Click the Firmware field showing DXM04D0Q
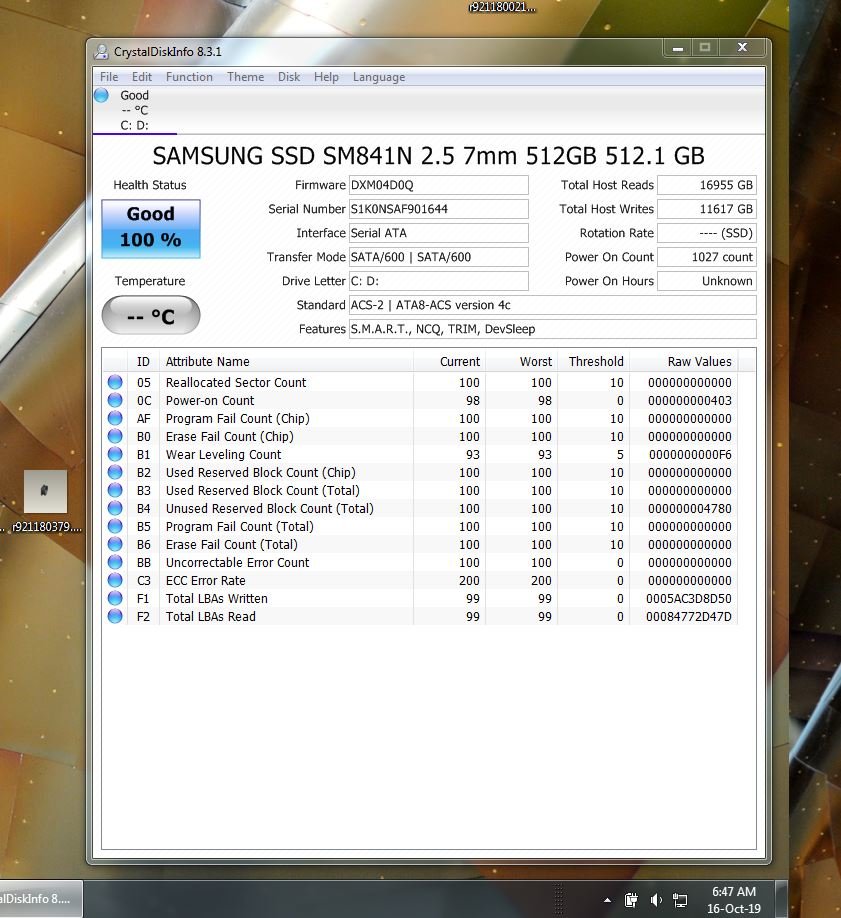The width and height of the screenshot is (841, 918). click(x=438, y=185)
